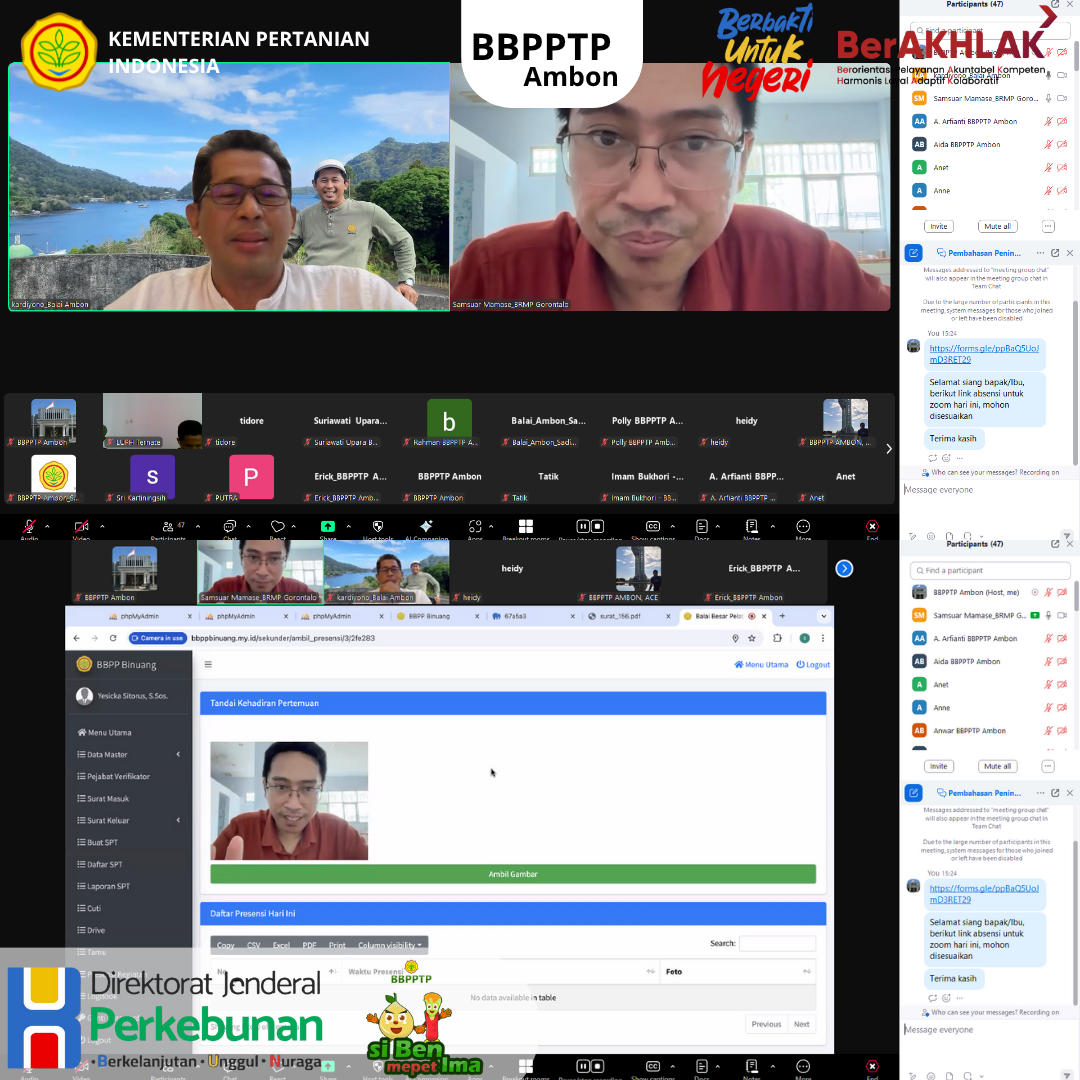This screenshot has width=1080, height=1080.
Task: Click the green Ambil Gambar button
Action: [513, 875]
